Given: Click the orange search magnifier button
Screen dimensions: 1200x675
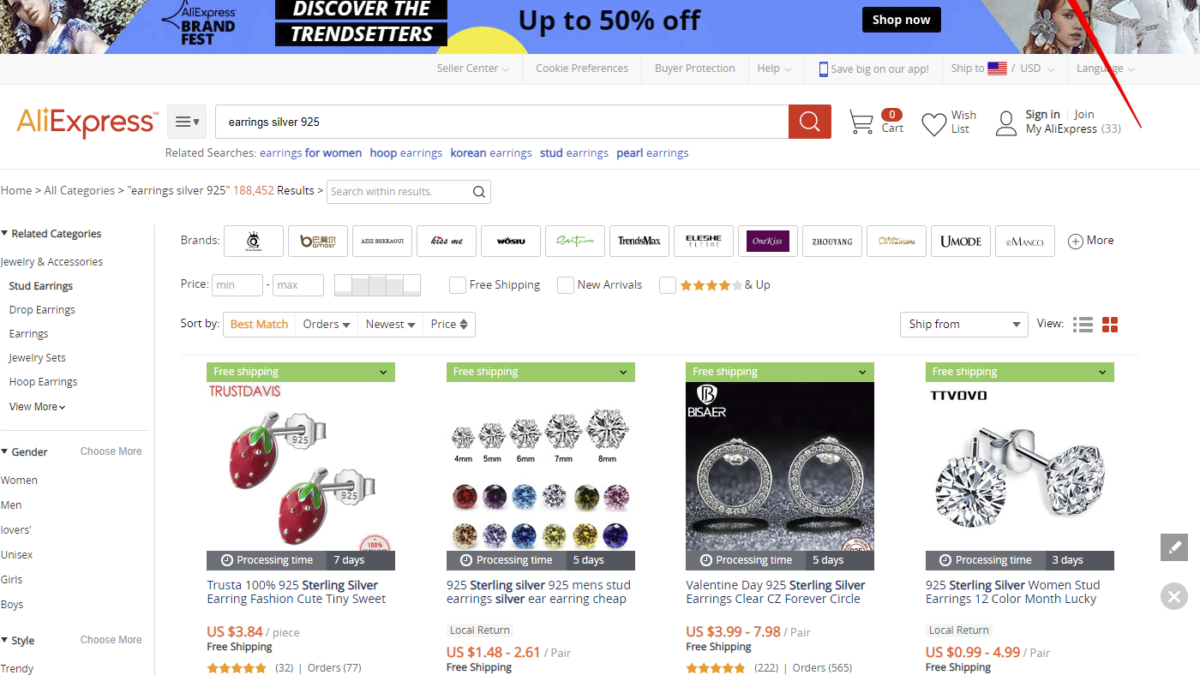Looking at the screenshot, I should click(810, 122).
